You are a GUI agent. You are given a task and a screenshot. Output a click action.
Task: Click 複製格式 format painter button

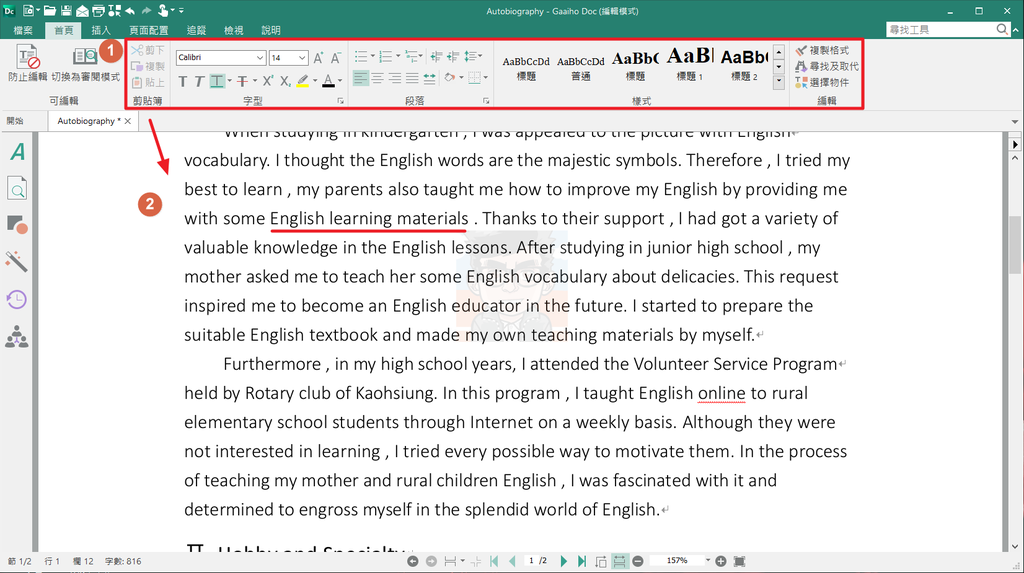pyautogui.click(x=822, y=50)
